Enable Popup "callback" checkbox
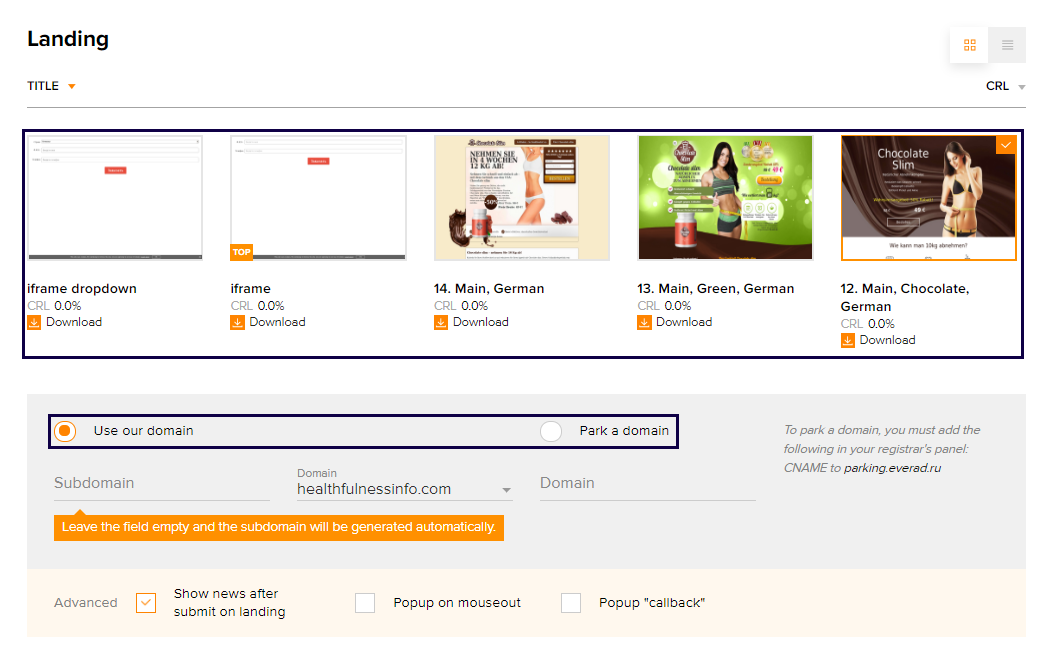Screen dimensions: 1053x648 pos(571,603)
